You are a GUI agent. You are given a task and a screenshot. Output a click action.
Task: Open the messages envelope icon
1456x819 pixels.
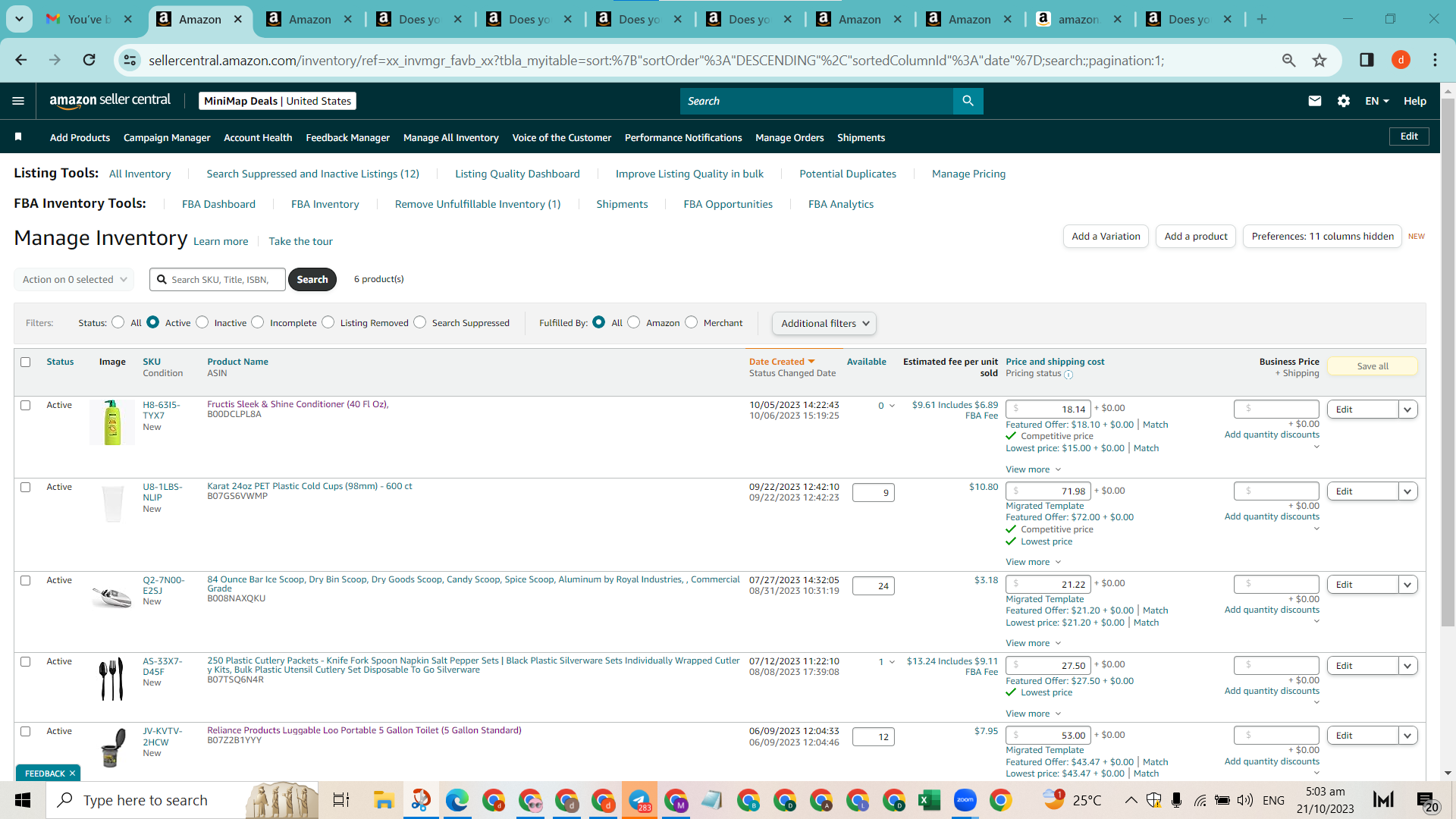coord(1315,101)
